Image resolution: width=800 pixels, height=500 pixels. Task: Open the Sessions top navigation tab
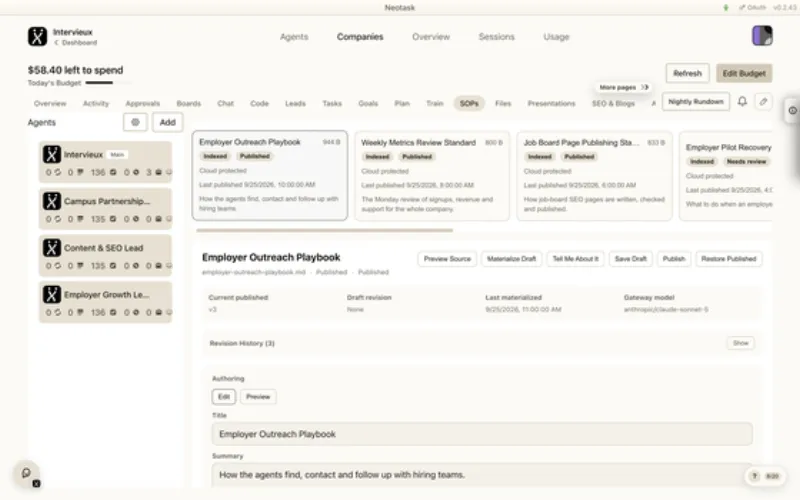pyautogui.click(x=496, y=37)
